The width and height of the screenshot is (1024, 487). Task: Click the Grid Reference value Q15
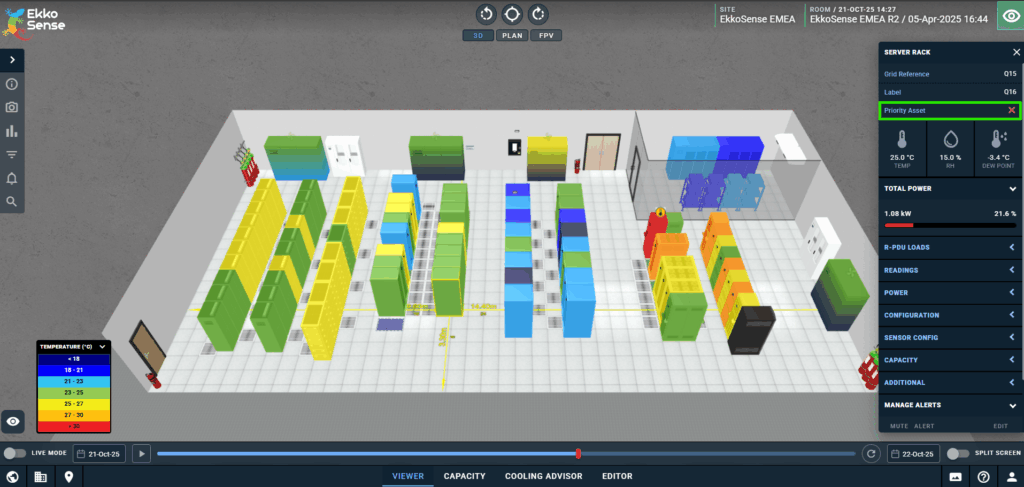pos(1010,74)
